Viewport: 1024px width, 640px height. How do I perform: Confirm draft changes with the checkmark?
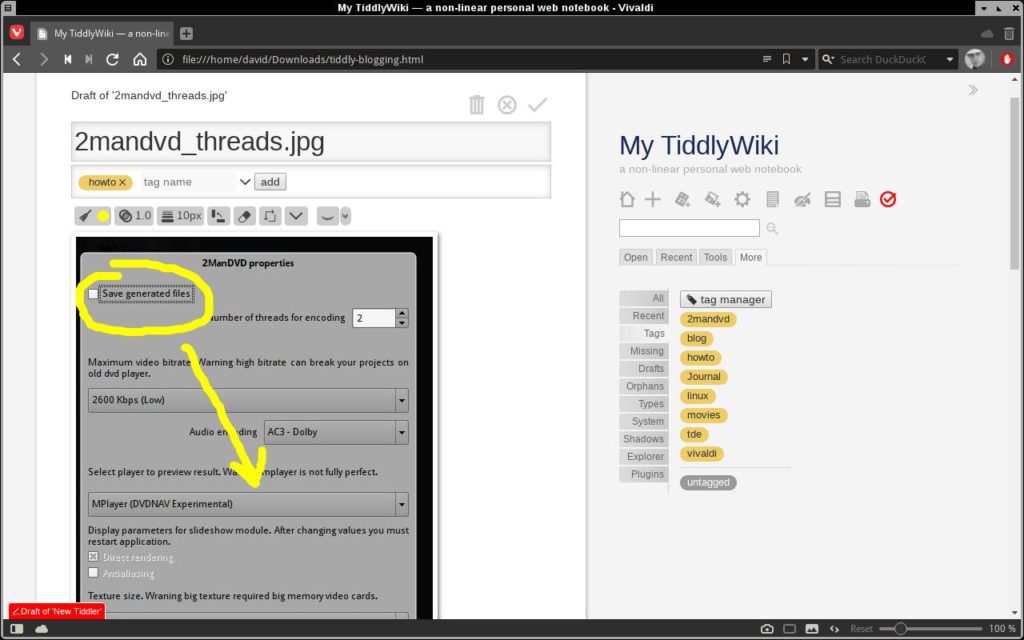(x=537, y=104)
